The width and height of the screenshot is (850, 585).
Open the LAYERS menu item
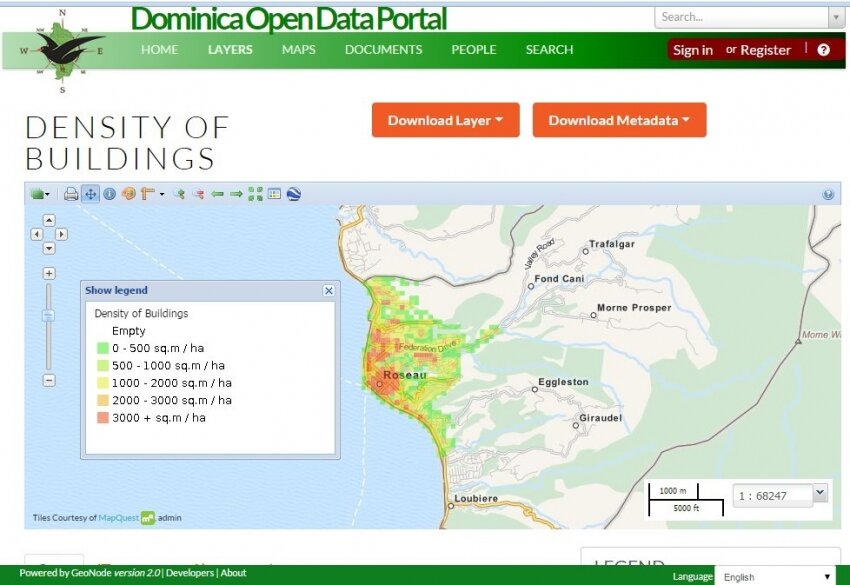[230, 50]
